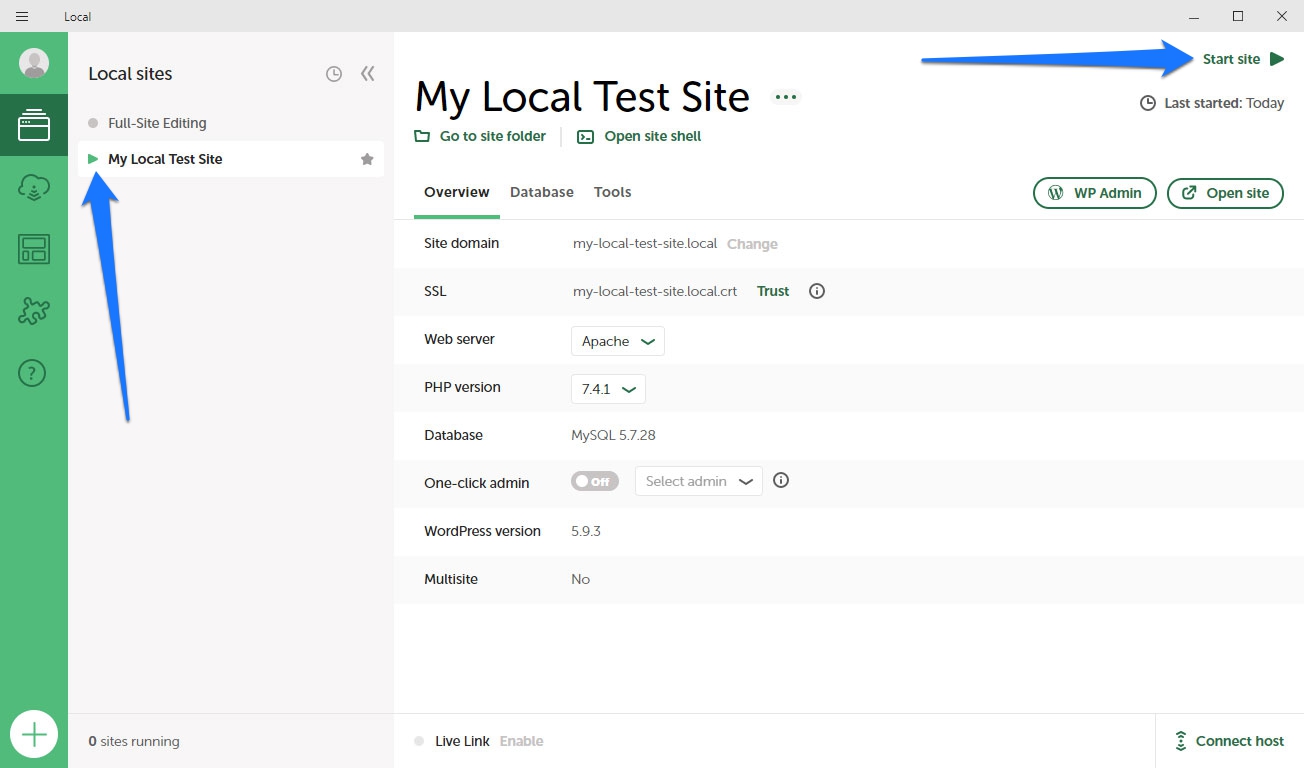Close the Local window
Image resolution: width=1304 pixels, height=768 pixels.
click(x=1282, y=16)
